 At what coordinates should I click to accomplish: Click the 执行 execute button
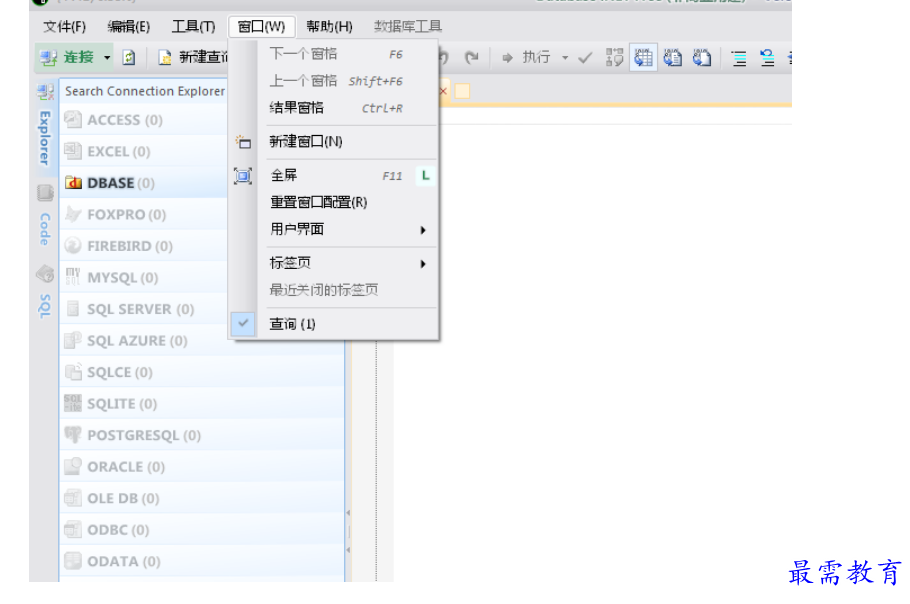pos(526,57)
